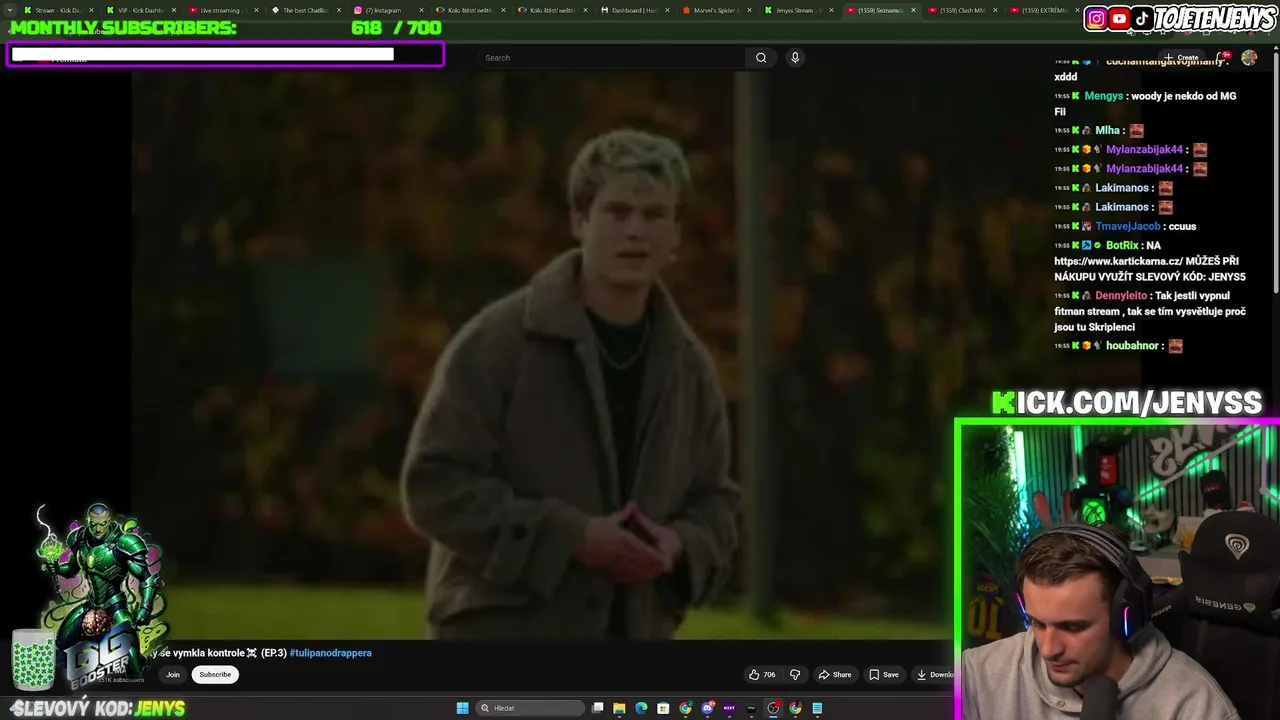This screenshot has height=720, width=1280.
Task: Like the video with thumbs-up icon
Action: 761,675
